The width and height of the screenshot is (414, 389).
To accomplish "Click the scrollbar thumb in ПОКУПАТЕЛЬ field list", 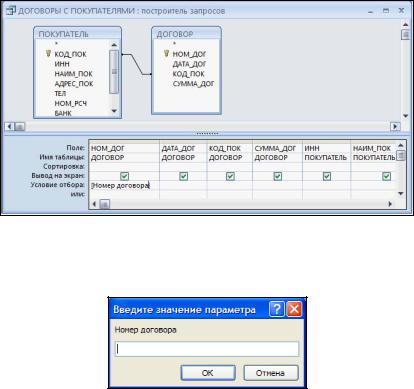I will click(114, 72).
